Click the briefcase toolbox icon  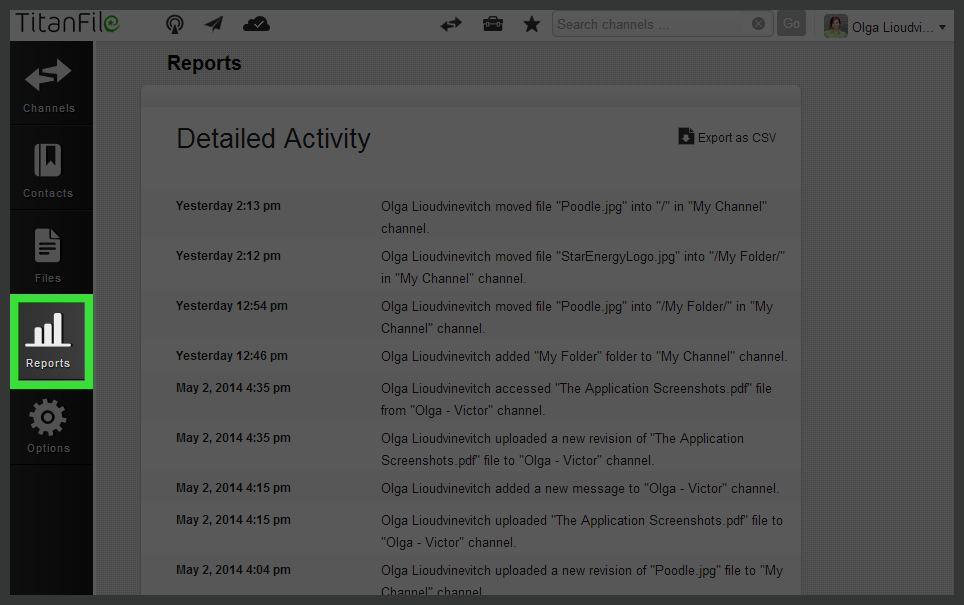(492, 24)
